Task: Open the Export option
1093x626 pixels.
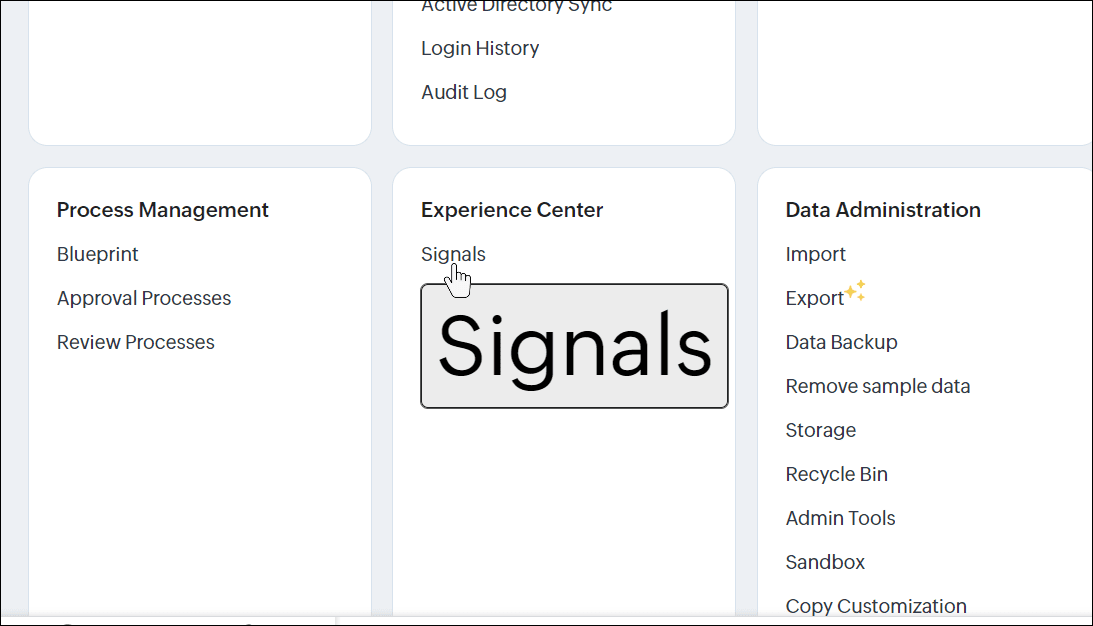Action: (815, 298)
